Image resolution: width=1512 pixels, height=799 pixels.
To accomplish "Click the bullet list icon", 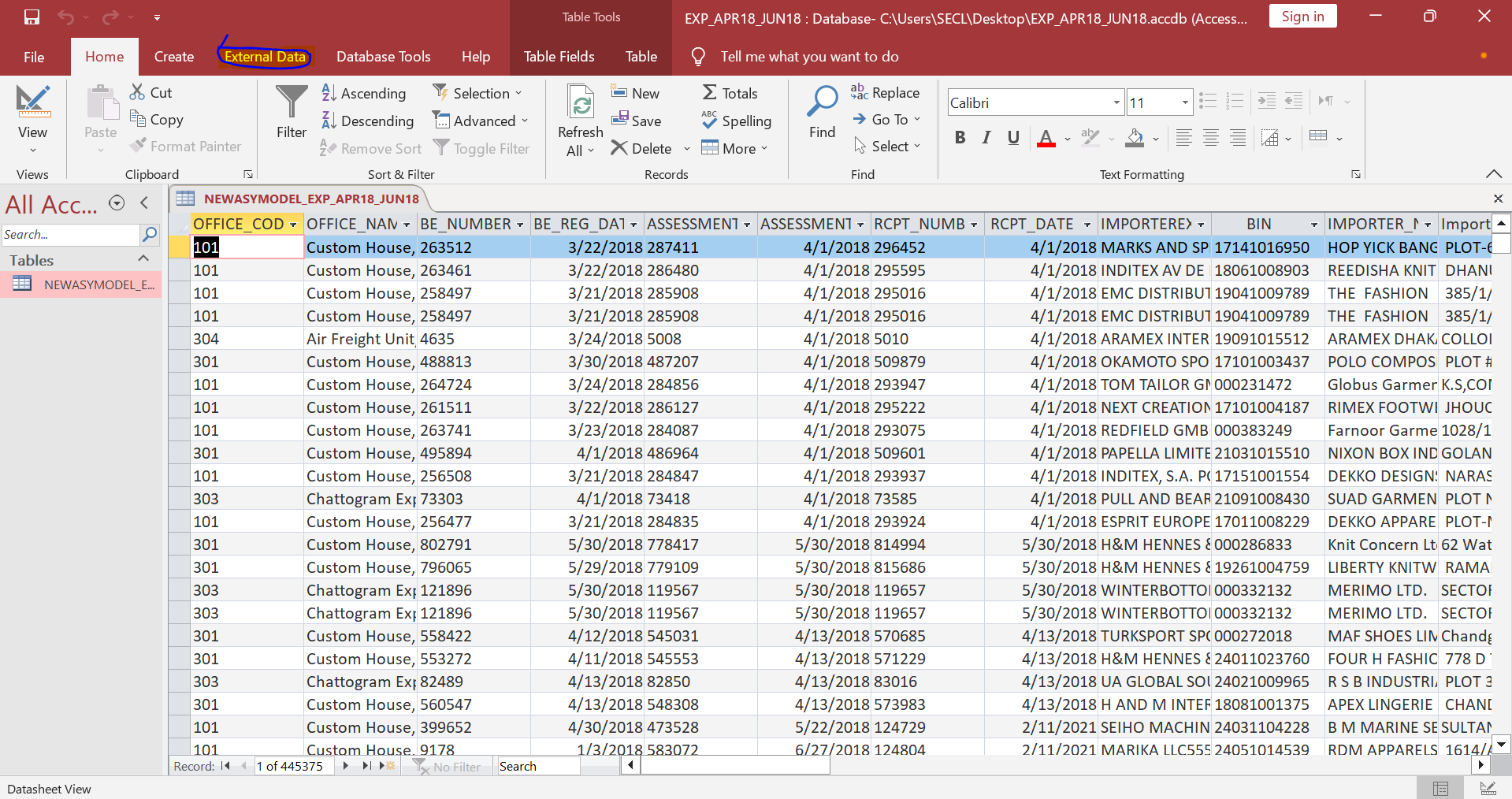I will click(1207, 101).
